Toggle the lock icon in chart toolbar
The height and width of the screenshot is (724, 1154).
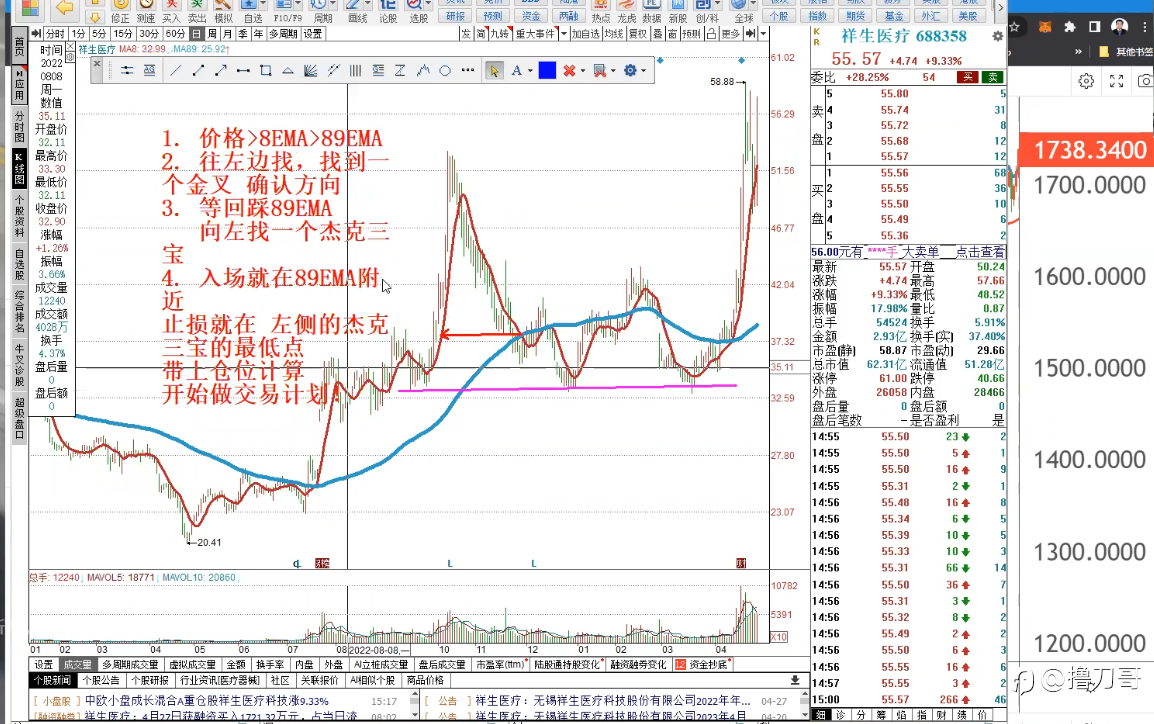[711, 34]
